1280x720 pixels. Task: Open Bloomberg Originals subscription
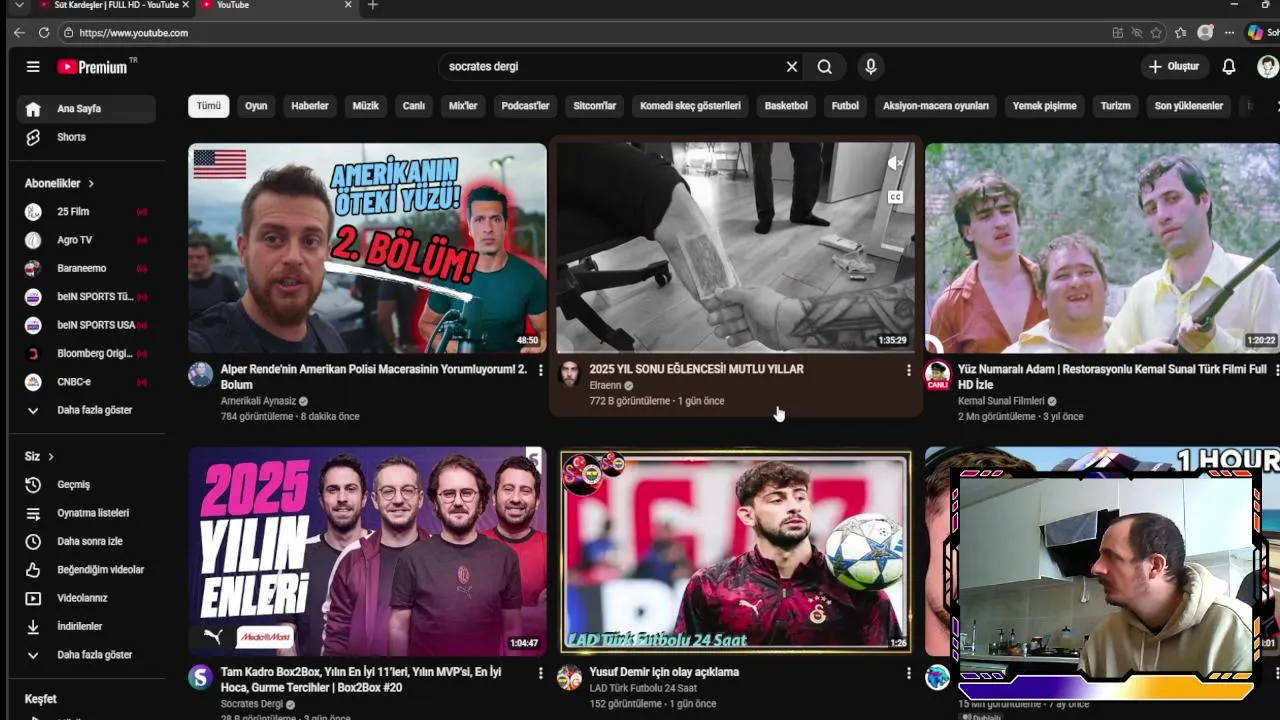pos(86,353)
